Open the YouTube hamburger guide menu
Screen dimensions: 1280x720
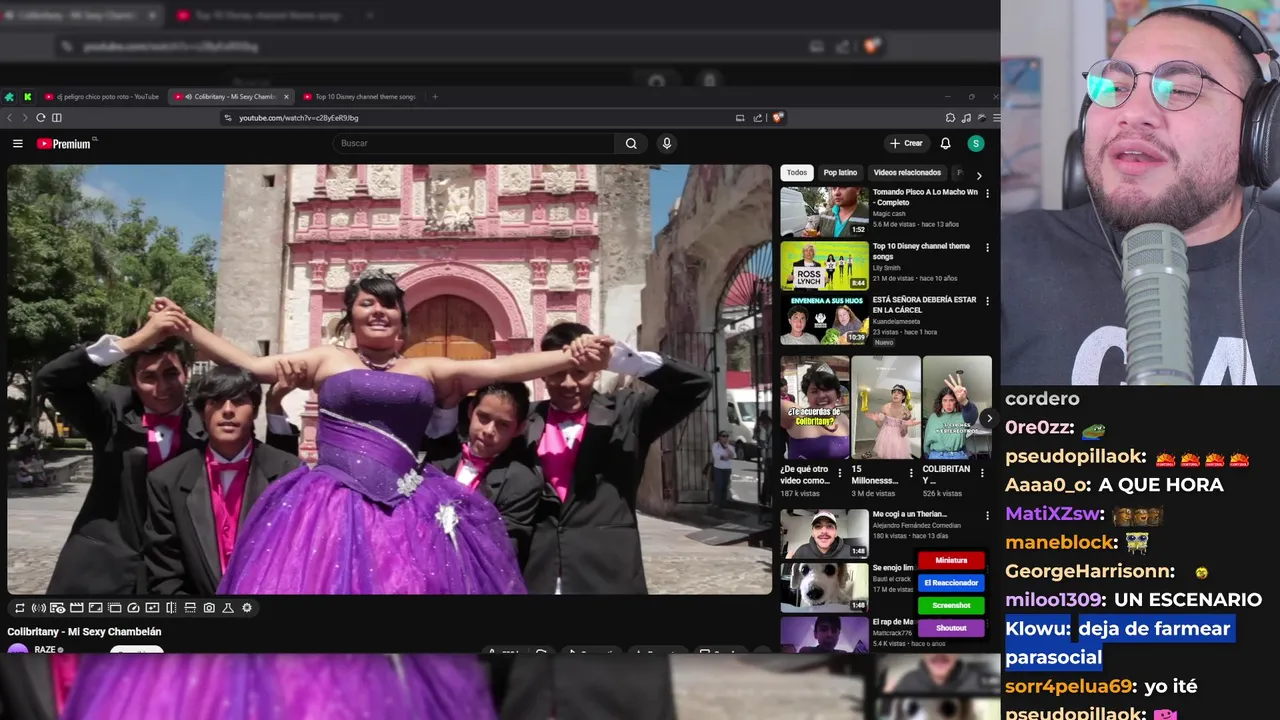[x=17, y=143]
